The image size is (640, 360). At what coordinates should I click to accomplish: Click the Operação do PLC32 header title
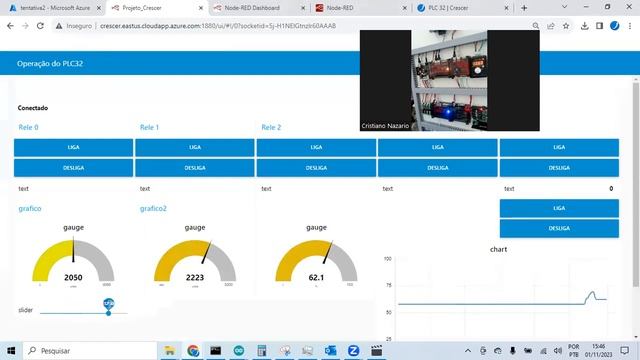[x=50, y=64]
